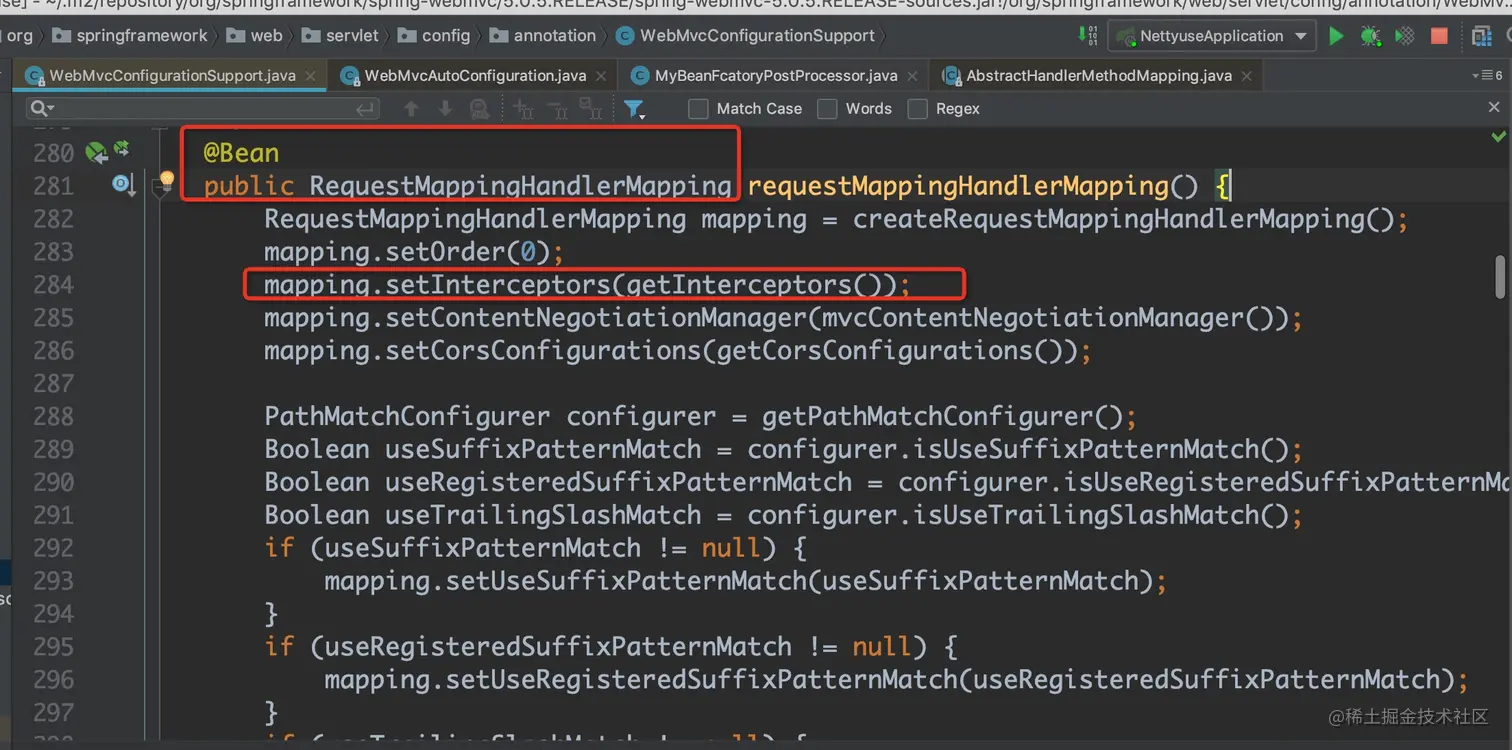Image resolution: width=1512 pixels, height=750 pixels.
Task: Click createRequestMappingHandlerMapping() call
Action: 1123,219
